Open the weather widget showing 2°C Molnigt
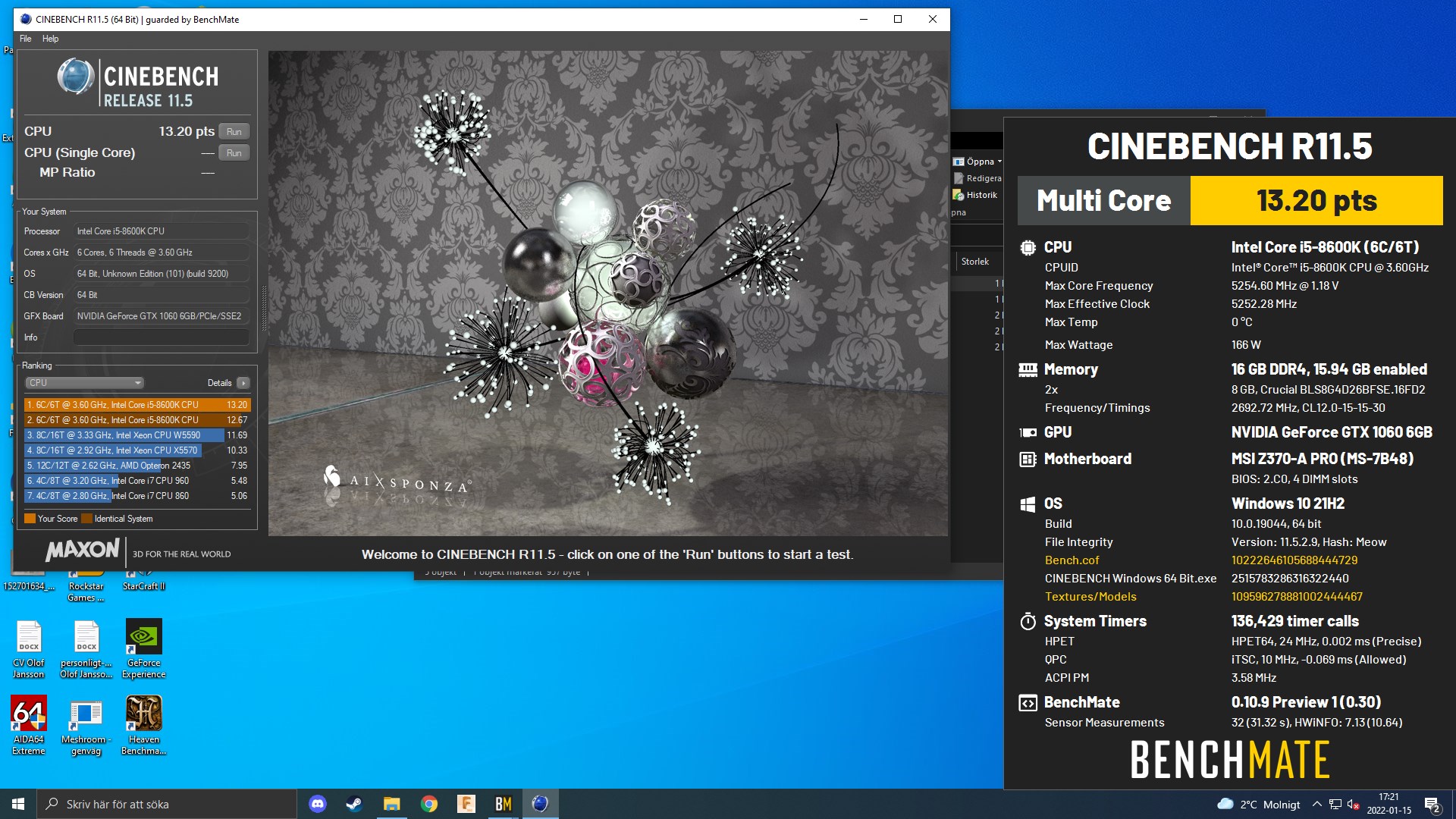This screenshot has width=1456, height=819. (1259, 805)
